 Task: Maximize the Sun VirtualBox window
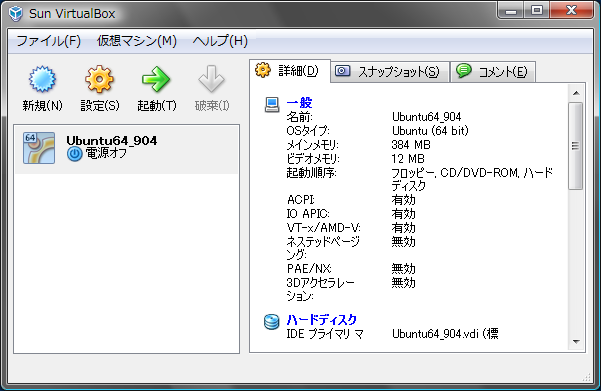click(537, 10)
